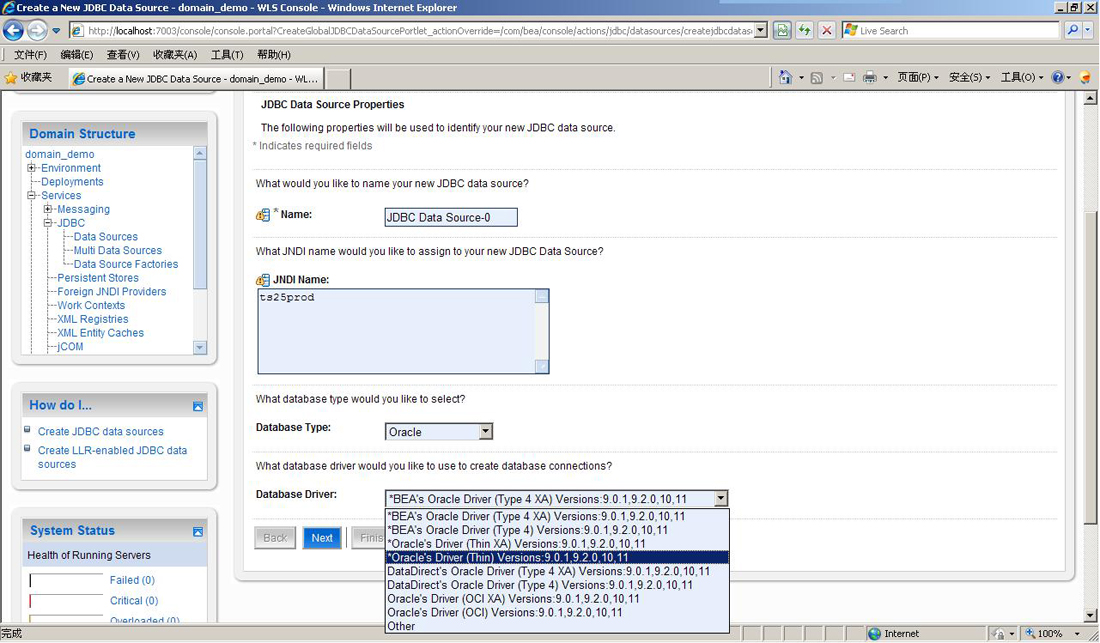Collapse the Services tree node
The height and width of the screenshot is (643, 1100).
[32, 196]
